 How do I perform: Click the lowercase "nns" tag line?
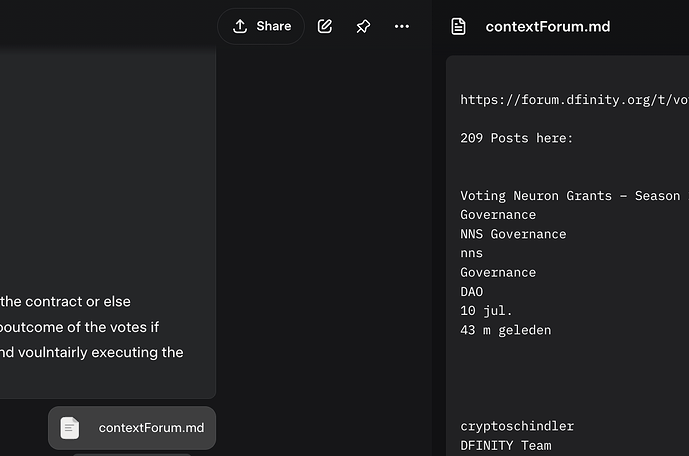[x=472, y=253]
